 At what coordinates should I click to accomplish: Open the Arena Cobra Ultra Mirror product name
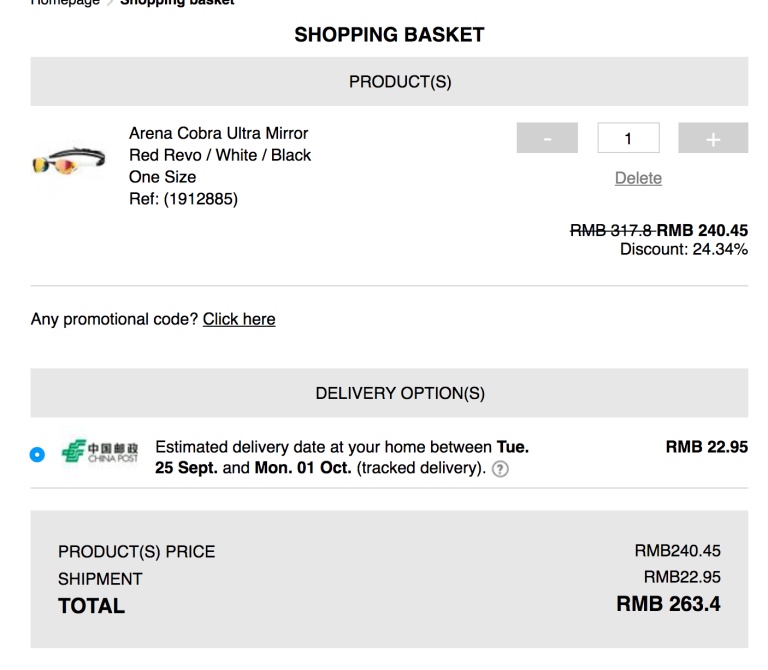[218, 133]
